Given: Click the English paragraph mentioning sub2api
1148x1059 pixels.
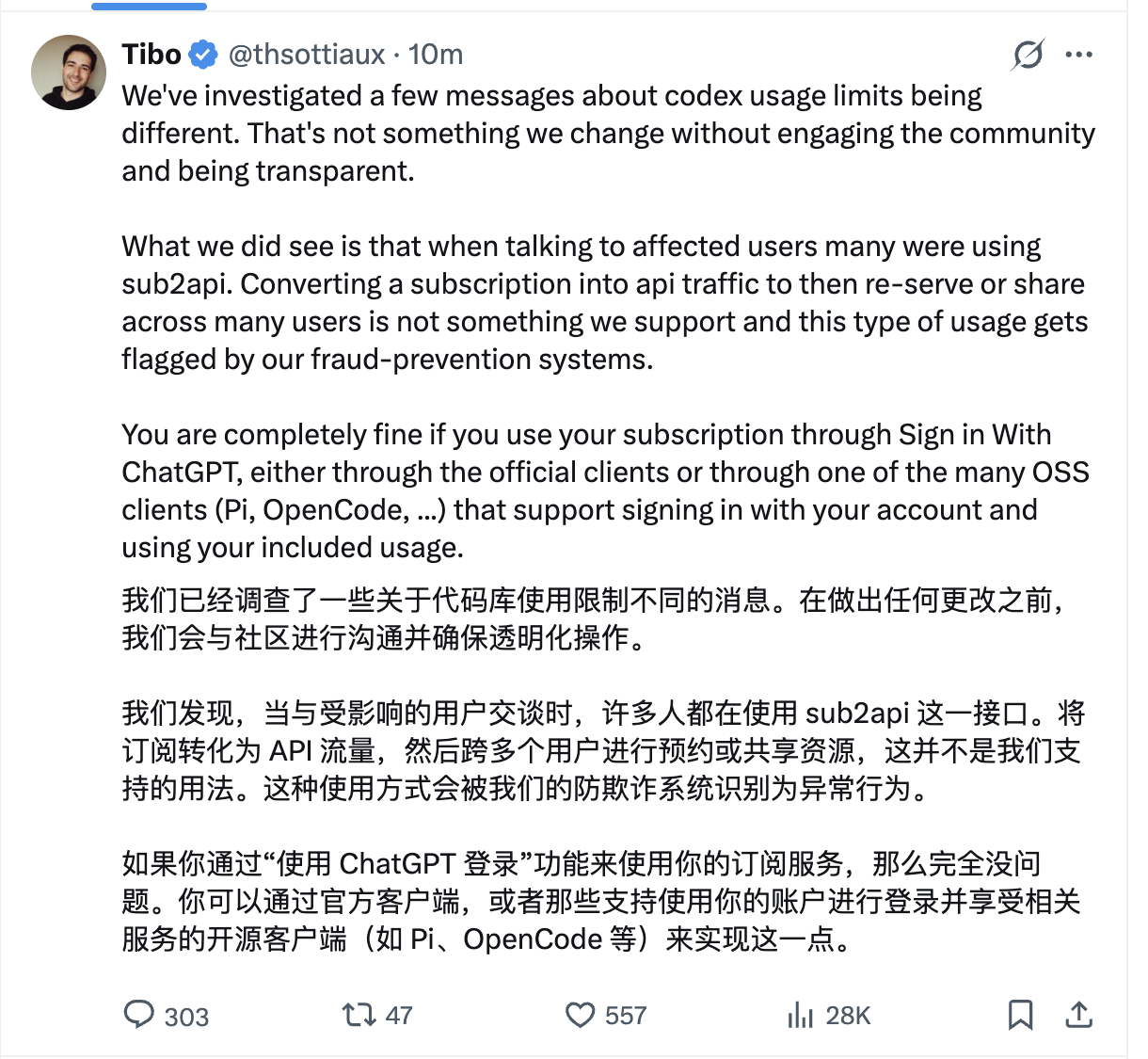Looking at the screenshot, I should (605, 302).
